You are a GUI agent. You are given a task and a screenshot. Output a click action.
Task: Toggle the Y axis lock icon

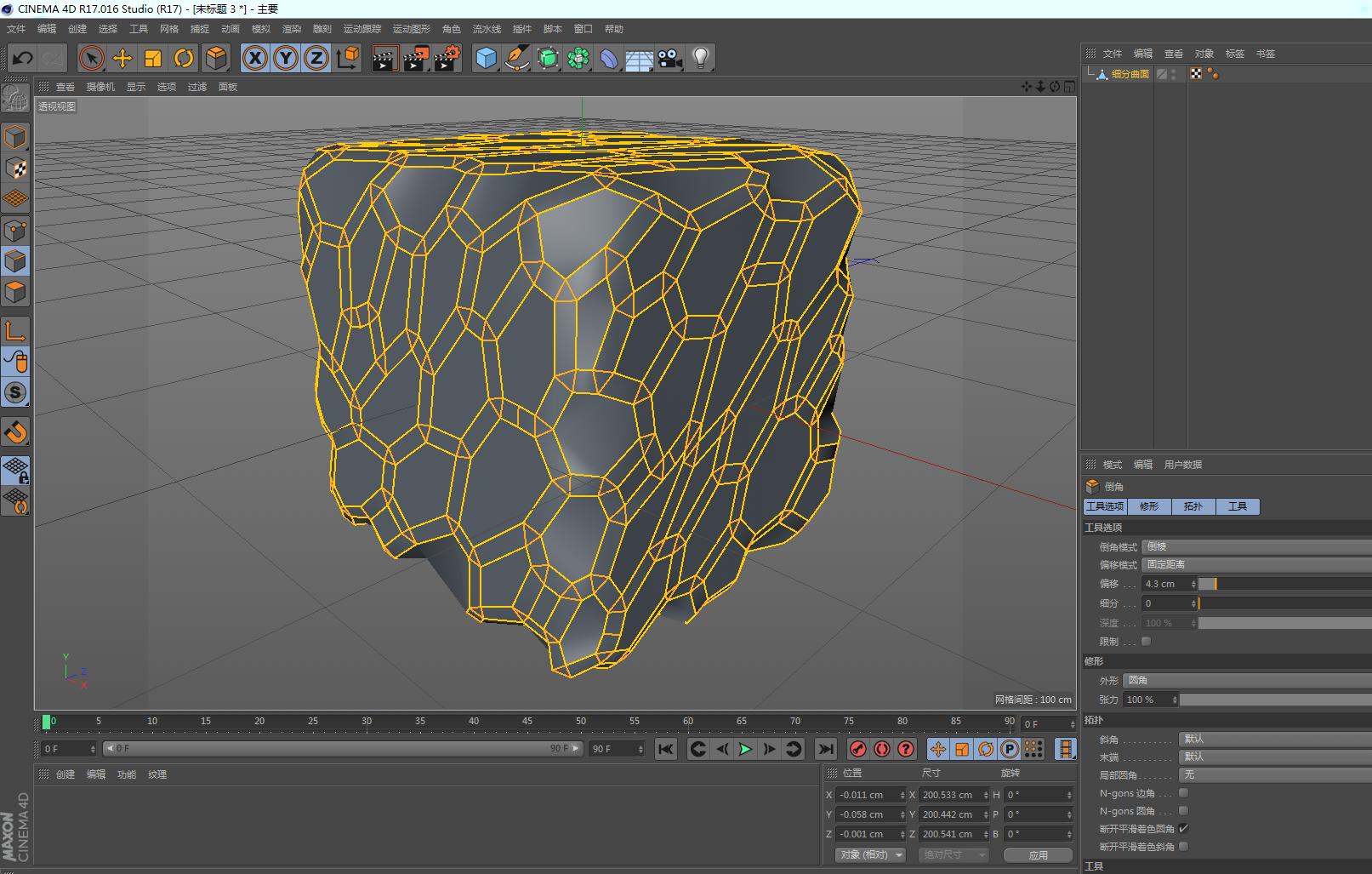(285, 58)
